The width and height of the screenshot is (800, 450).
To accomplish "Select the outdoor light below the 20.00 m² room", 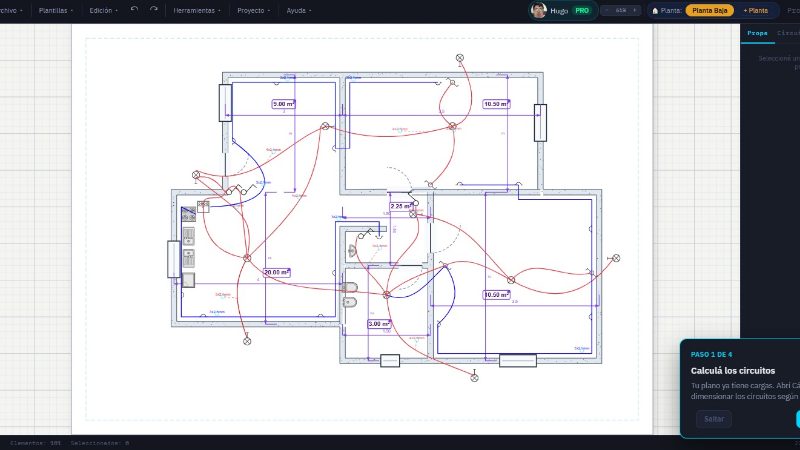I will 247,341.
